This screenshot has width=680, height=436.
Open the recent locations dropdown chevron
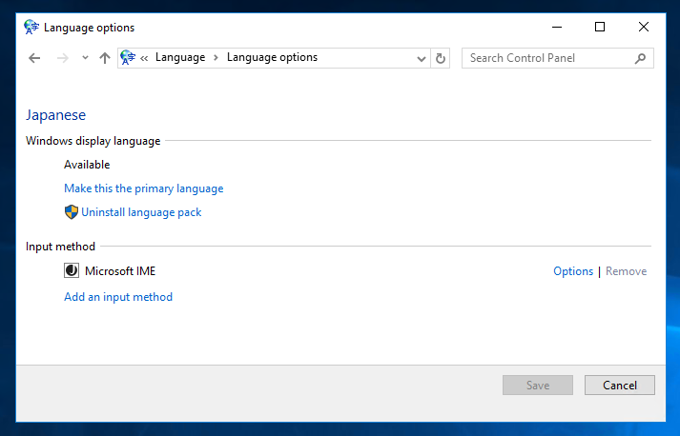(x=85, y=58)
